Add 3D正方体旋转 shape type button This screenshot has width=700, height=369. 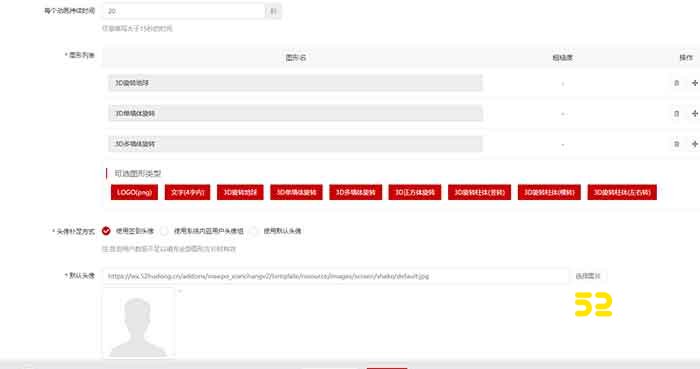coord(415,192)
